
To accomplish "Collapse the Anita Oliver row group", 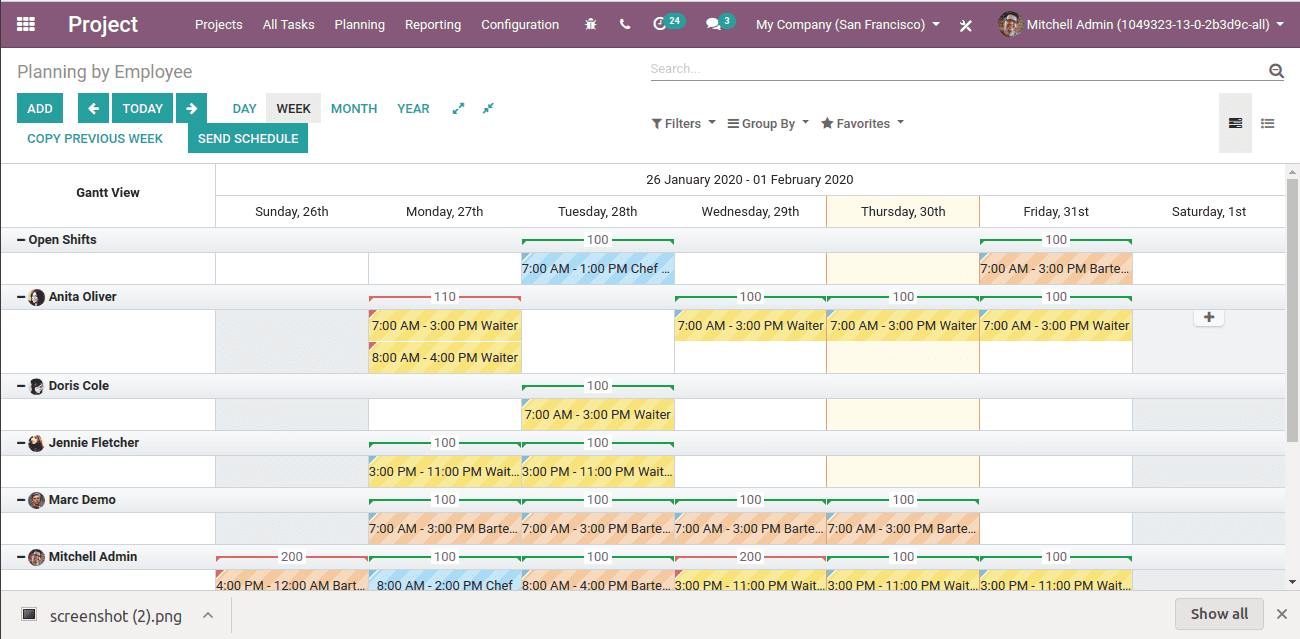I will [21, 297].
